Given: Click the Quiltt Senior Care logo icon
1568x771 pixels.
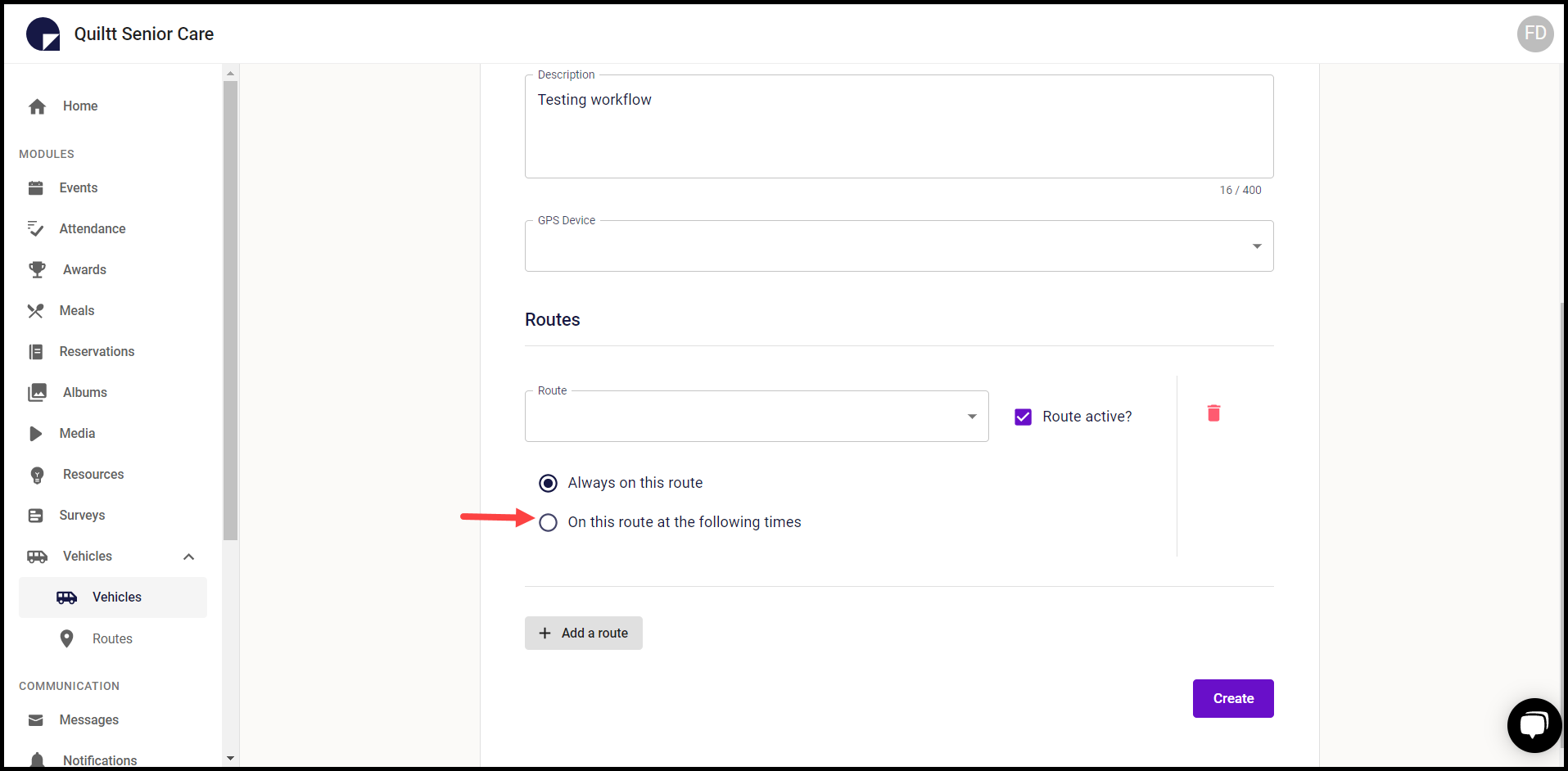Looking at the screenshot, I should click(x=43, y=34).
